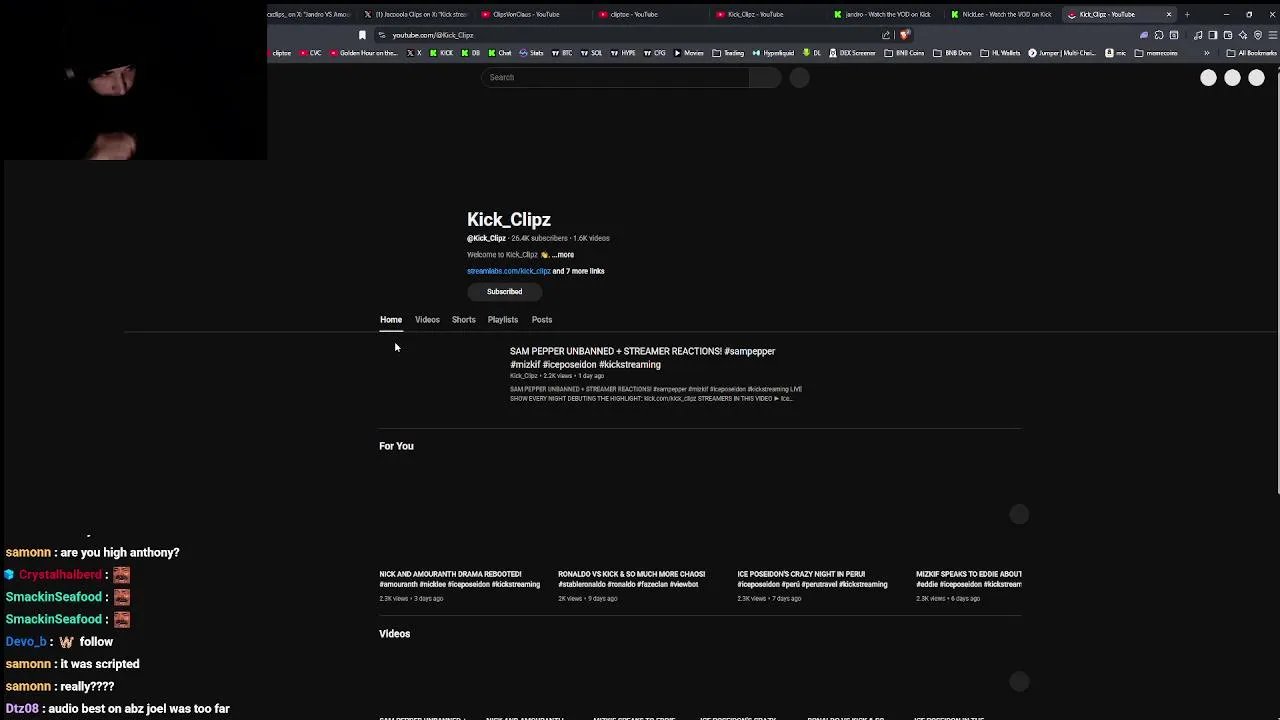Open the SOL bookmark
The width and height of the screenshot is (1280, 720).
tap(591, 53)
